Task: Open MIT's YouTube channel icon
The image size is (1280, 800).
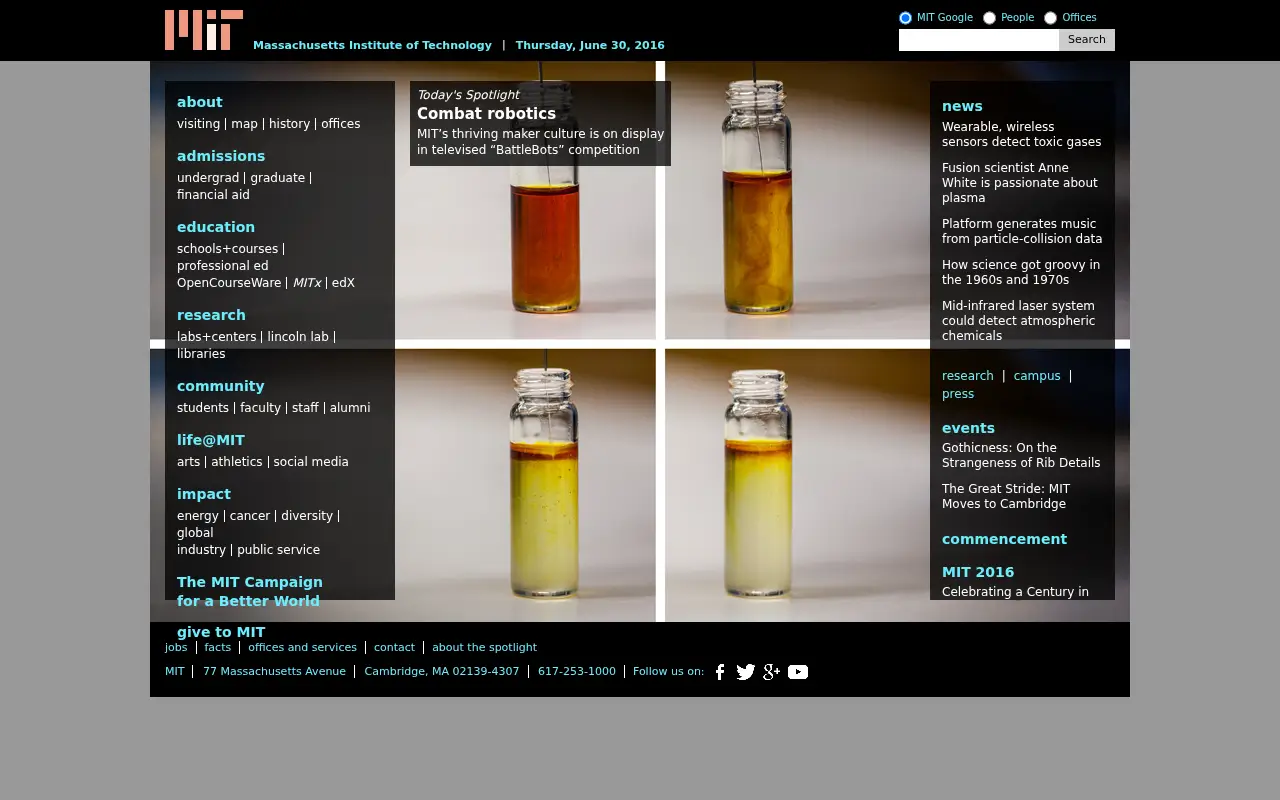Action: tap(798, 672)
